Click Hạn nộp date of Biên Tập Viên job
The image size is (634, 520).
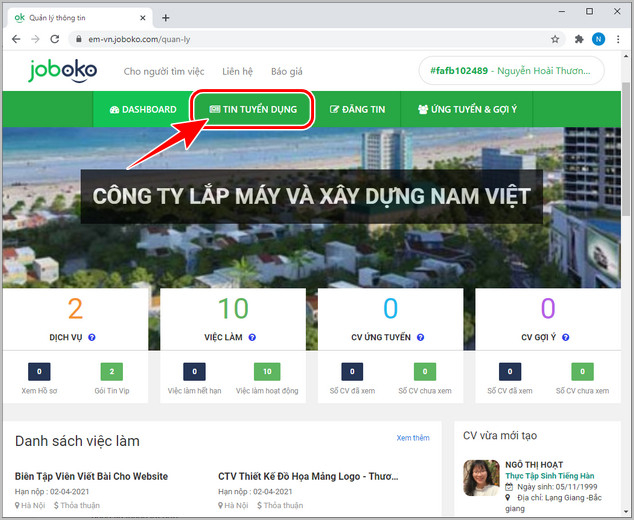(52, 492)
